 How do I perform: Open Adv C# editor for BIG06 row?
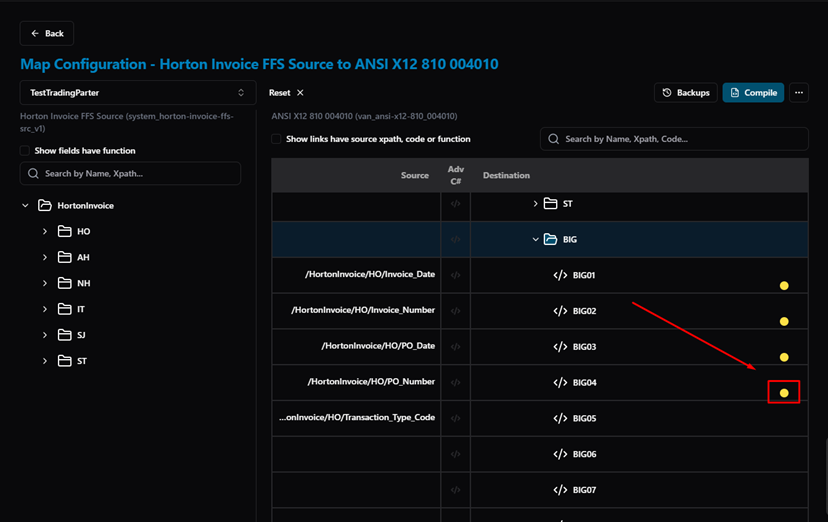click(x=455, y=454)
